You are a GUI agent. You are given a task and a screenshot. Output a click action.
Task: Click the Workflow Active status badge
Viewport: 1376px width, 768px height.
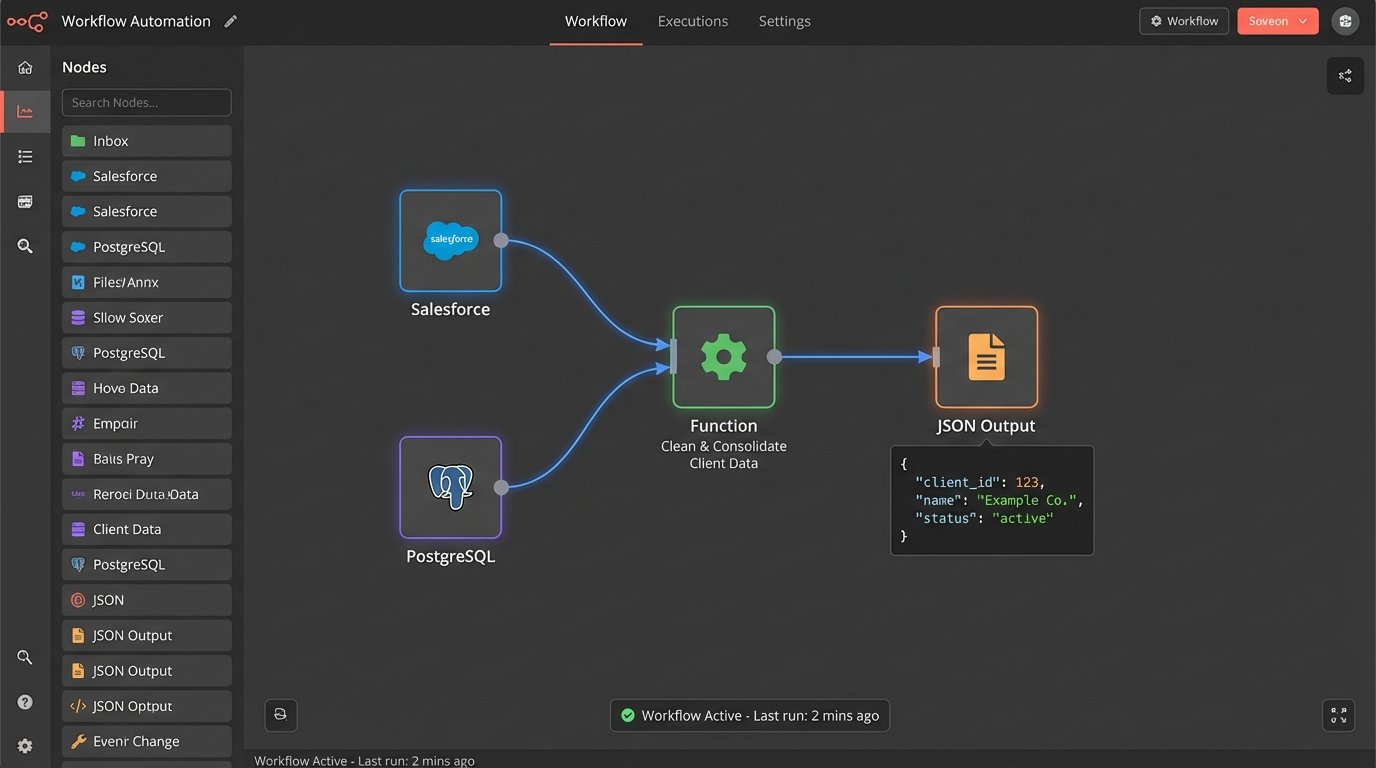pyautogui.click(x=749, y=716)
